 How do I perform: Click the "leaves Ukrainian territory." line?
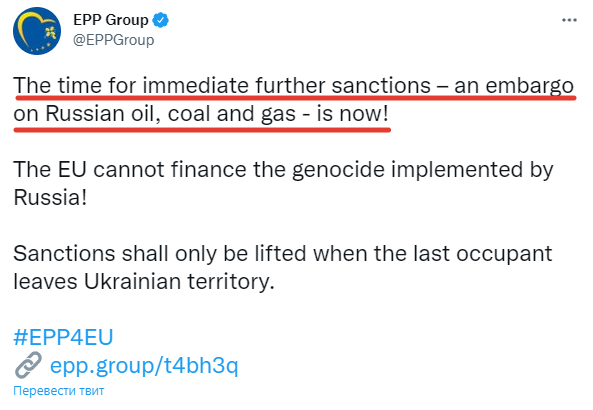(144, 281)
